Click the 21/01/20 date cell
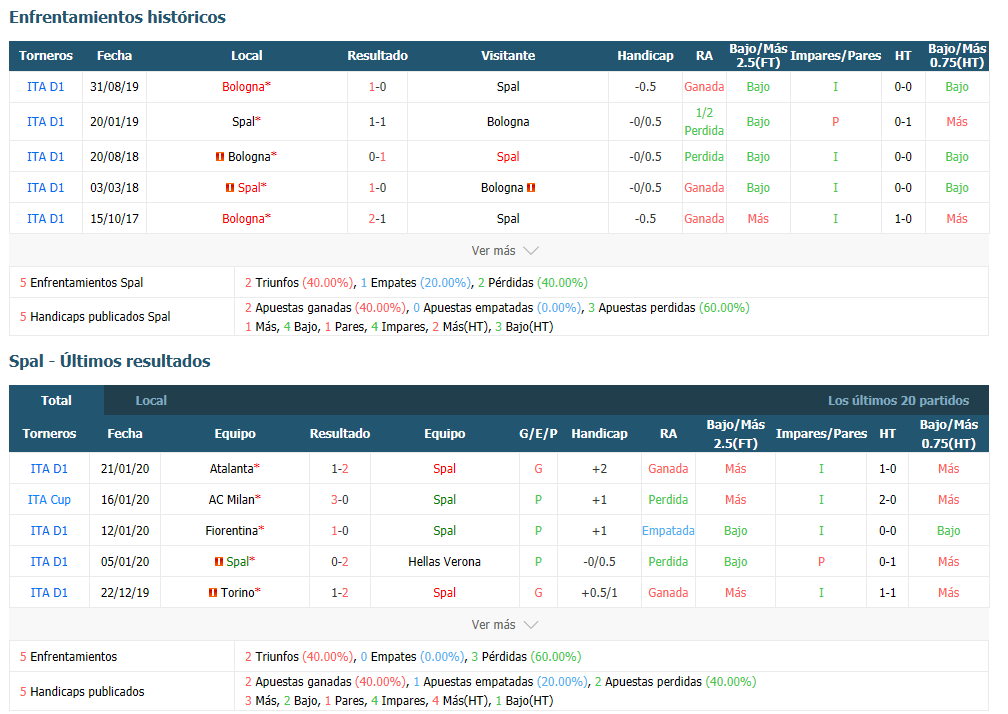 [x=125, y=469]
